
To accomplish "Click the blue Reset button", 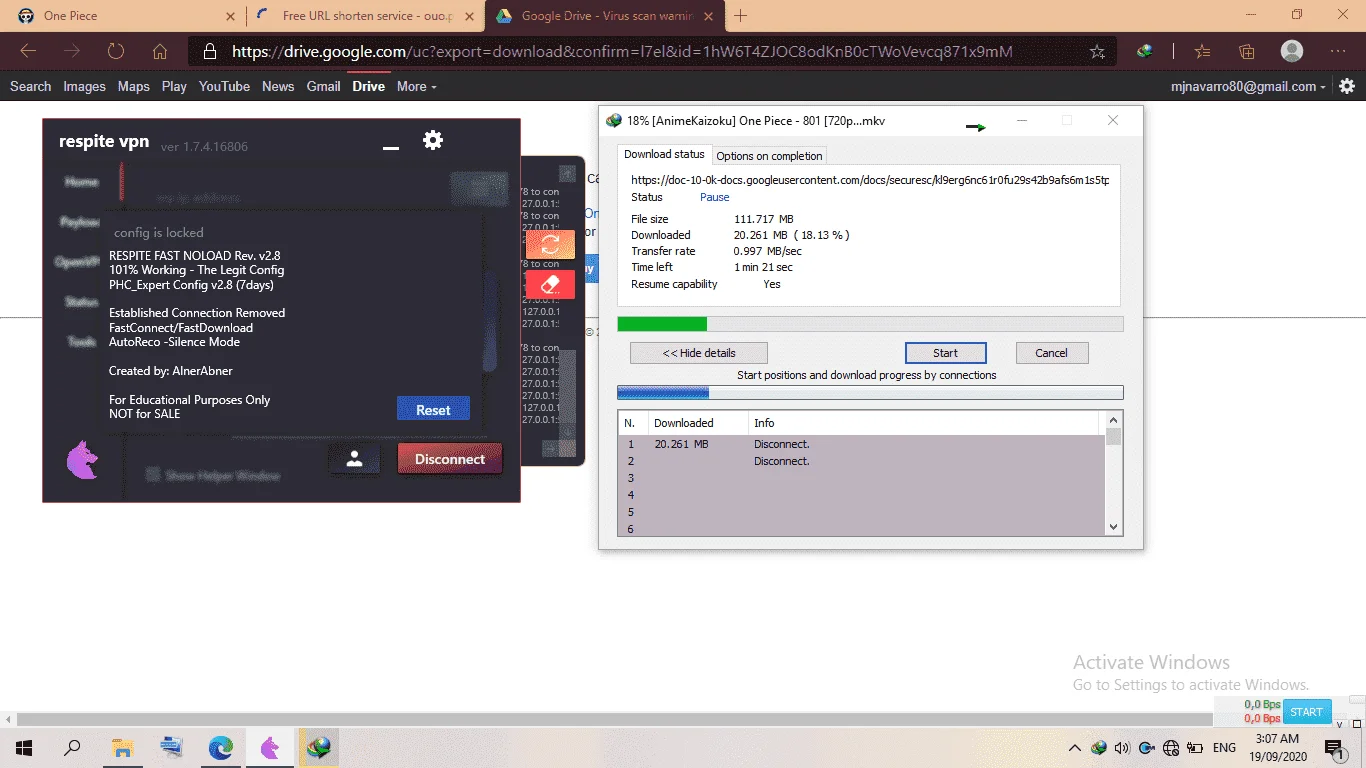I will point(433,409).
